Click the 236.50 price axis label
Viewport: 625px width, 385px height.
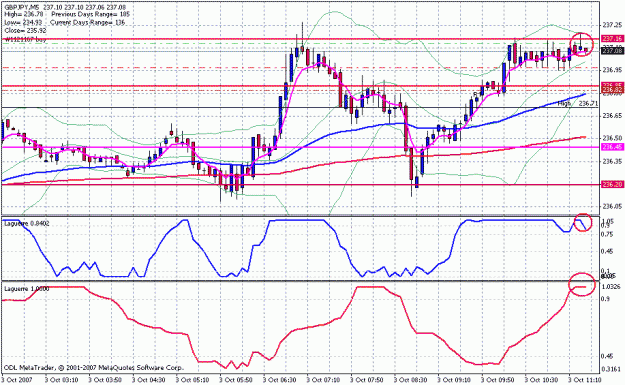[612, 138]
